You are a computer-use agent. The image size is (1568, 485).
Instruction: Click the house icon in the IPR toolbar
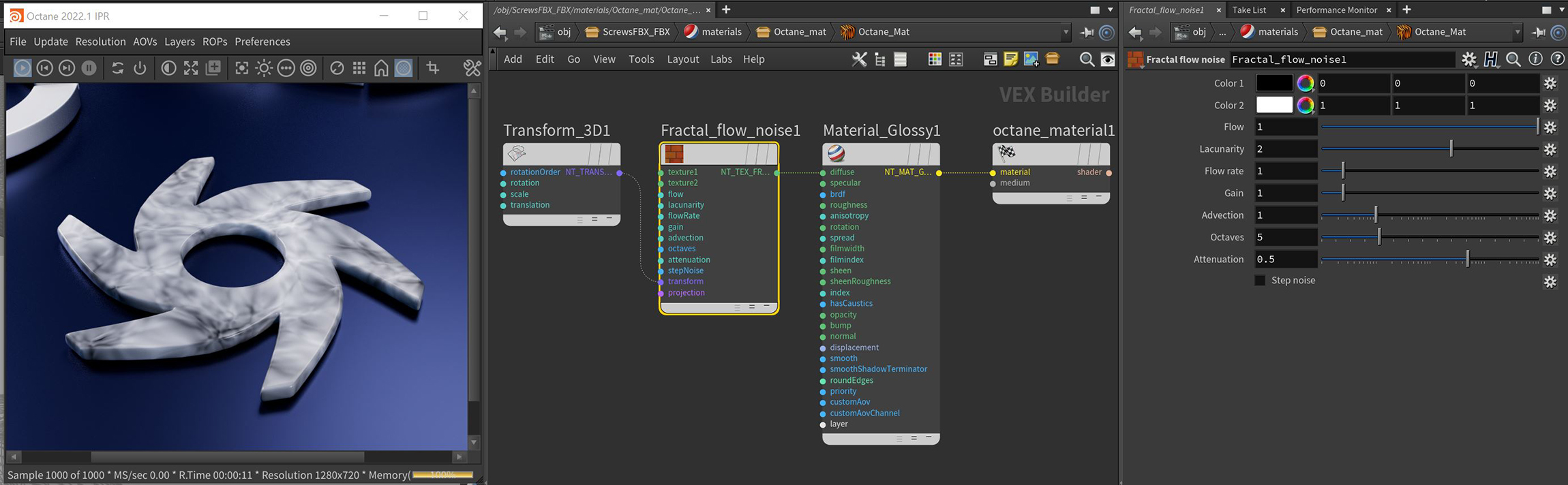tap(381, 68)
